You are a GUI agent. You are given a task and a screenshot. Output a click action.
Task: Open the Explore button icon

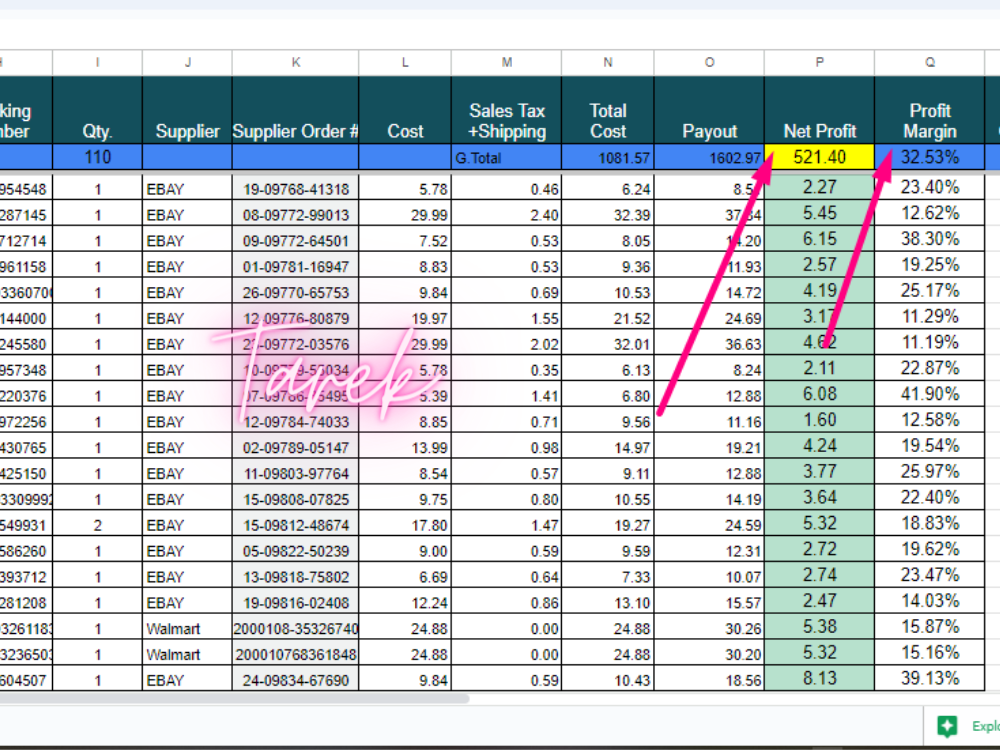coord(948,726)
